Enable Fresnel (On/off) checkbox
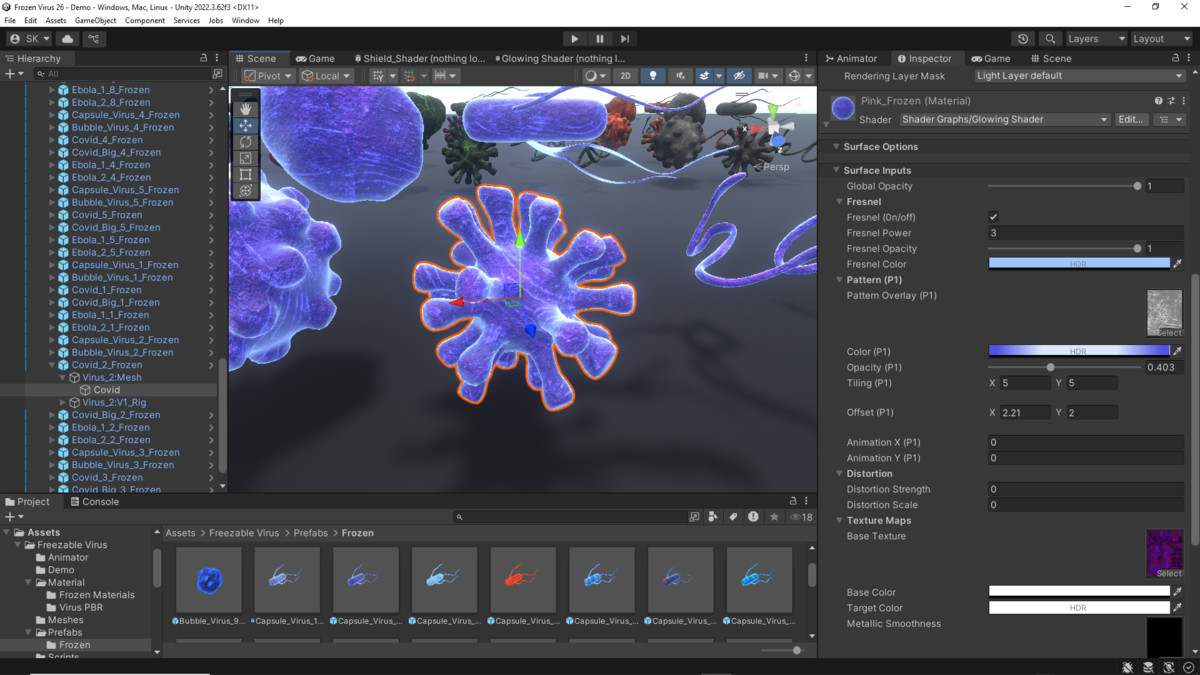Viewport: 1200px width, 675px height. [993, 216]
